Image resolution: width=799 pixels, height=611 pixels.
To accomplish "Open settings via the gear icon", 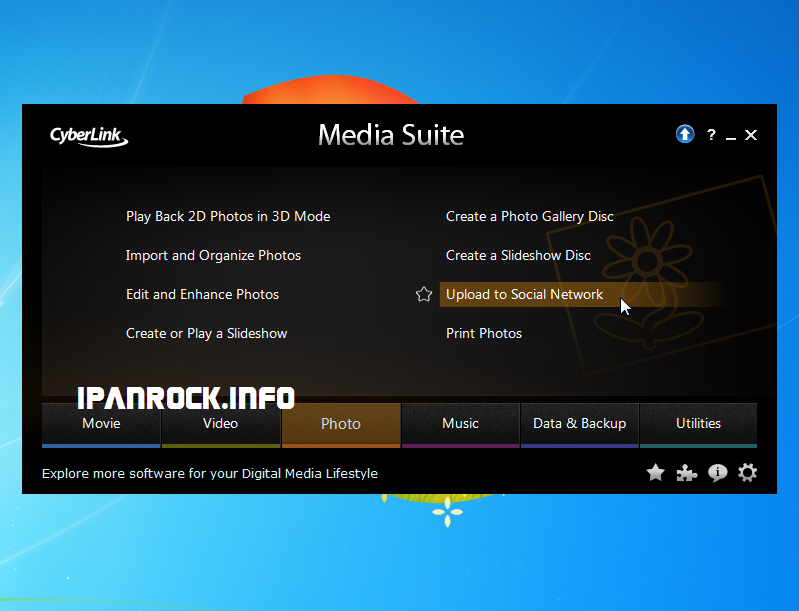I will [748, 473].
